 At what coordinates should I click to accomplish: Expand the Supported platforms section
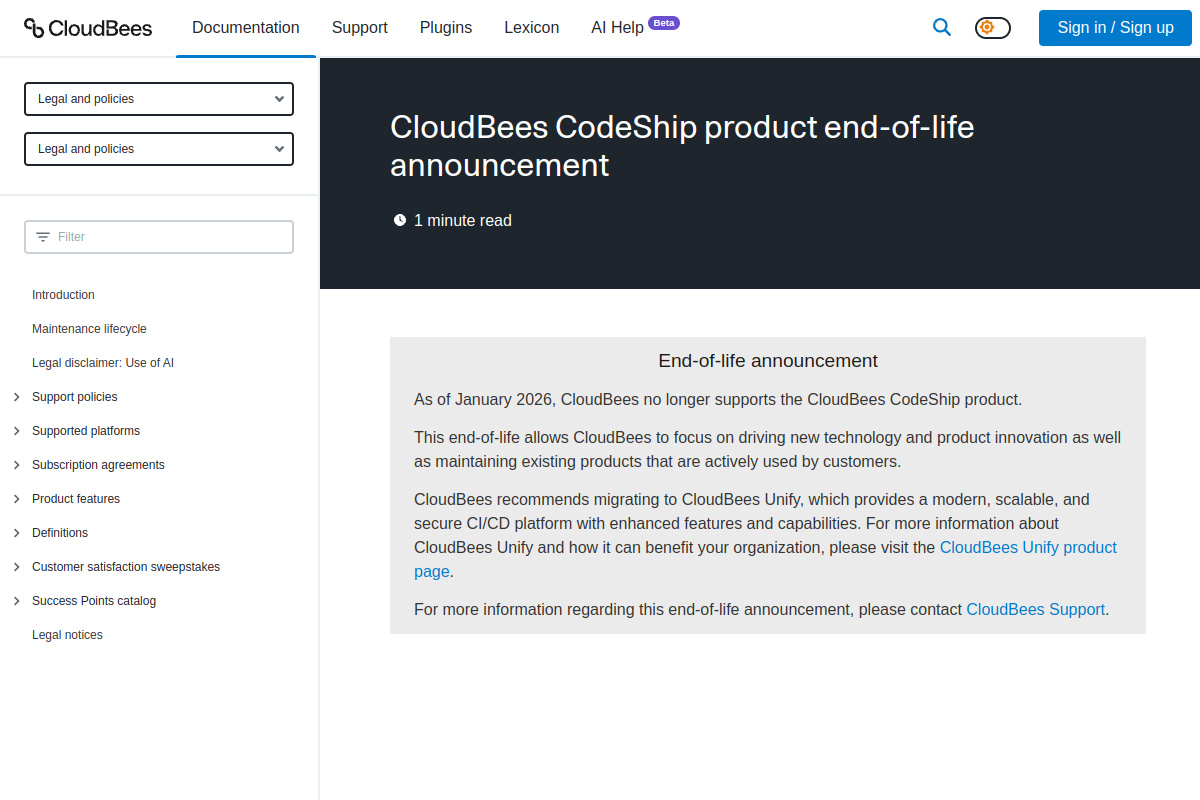(16, 431)
